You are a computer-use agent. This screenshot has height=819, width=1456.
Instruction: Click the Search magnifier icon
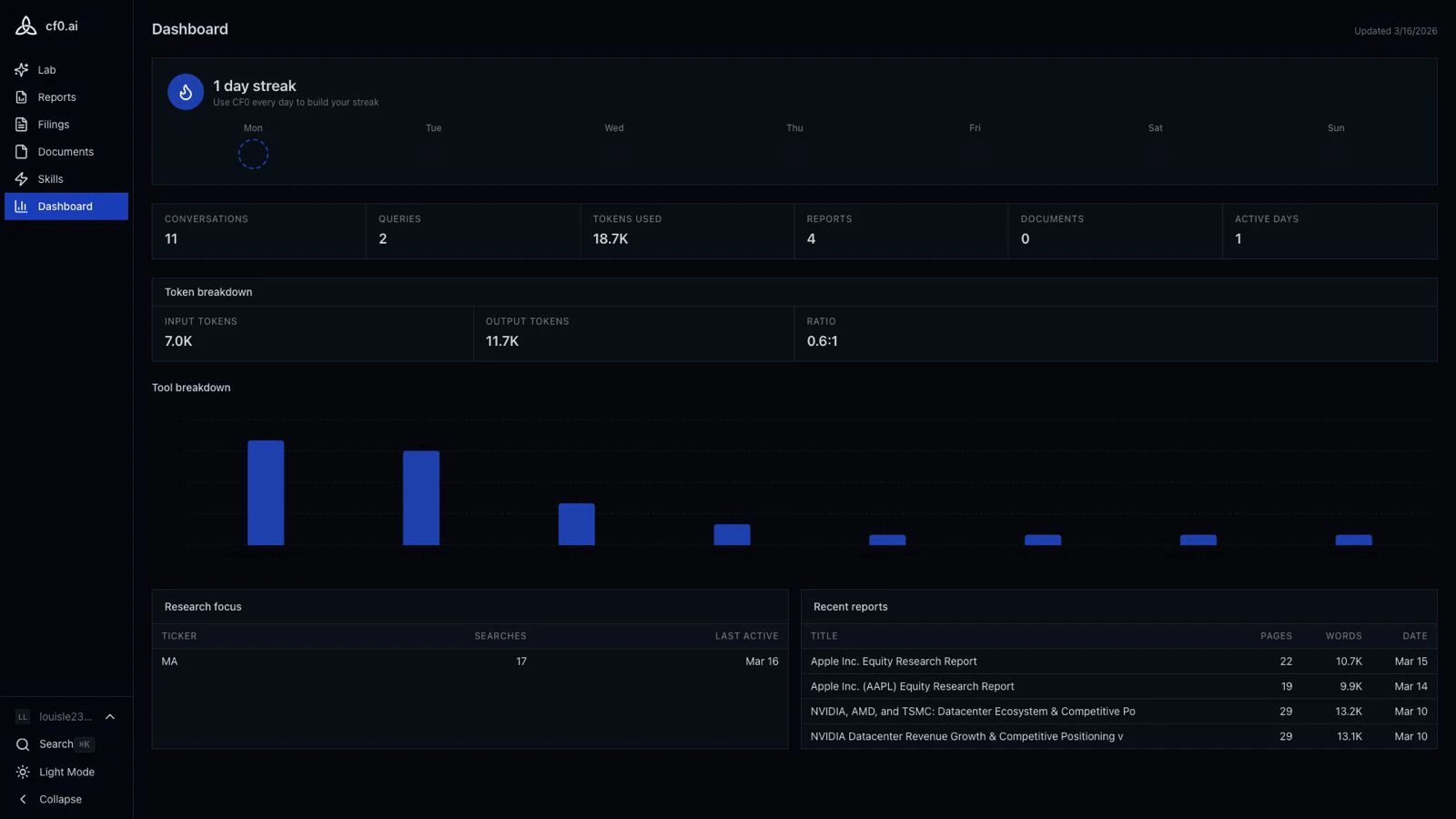point(23,744)
